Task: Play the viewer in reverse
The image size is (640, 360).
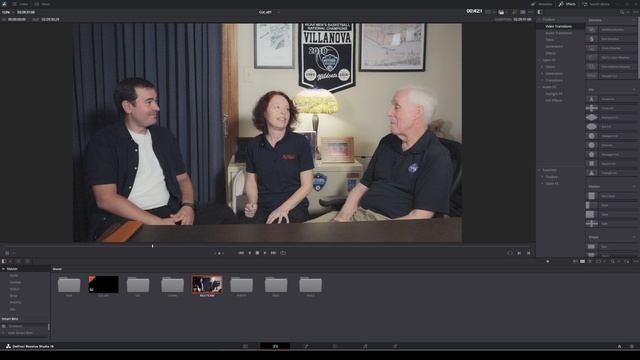Action: coord(250,253)
